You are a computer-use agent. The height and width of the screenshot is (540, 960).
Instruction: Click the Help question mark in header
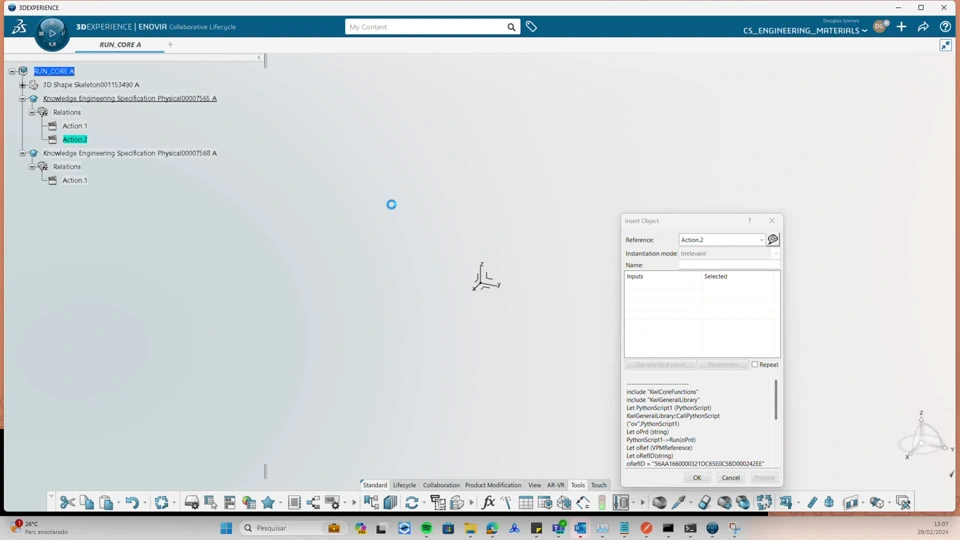pyautogui.click(x=945, y=27)
